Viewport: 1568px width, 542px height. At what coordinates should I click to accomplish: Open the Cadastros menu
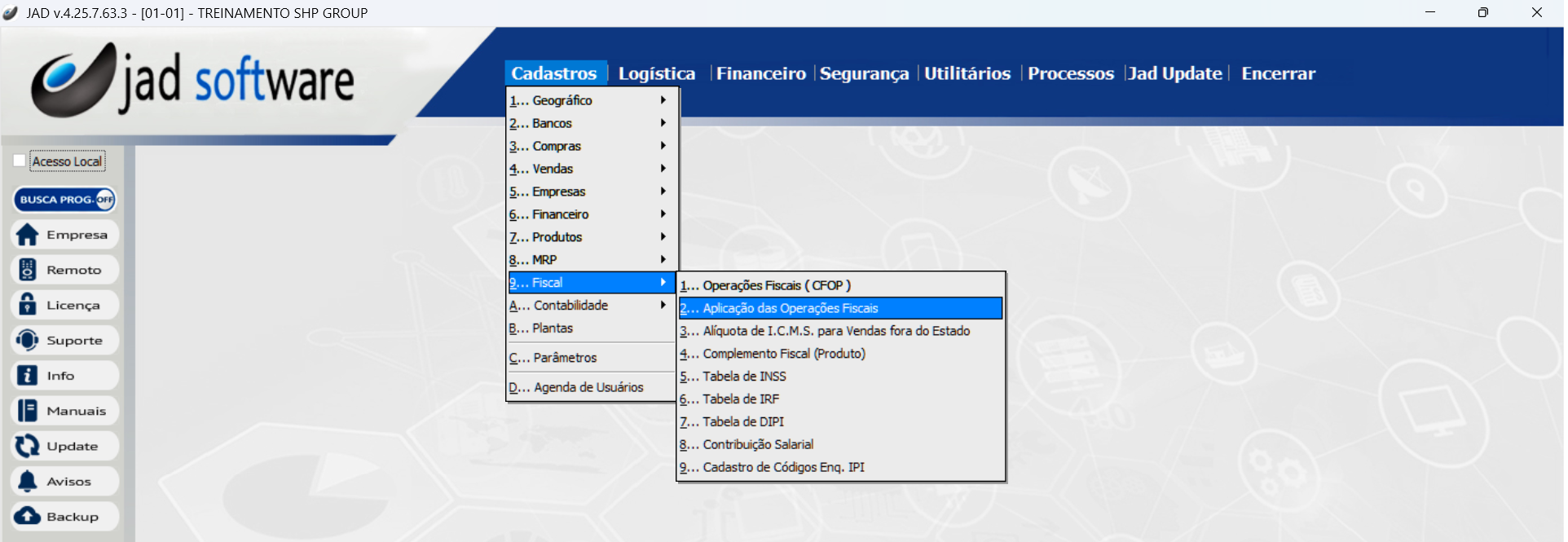(x=554, y=73)
